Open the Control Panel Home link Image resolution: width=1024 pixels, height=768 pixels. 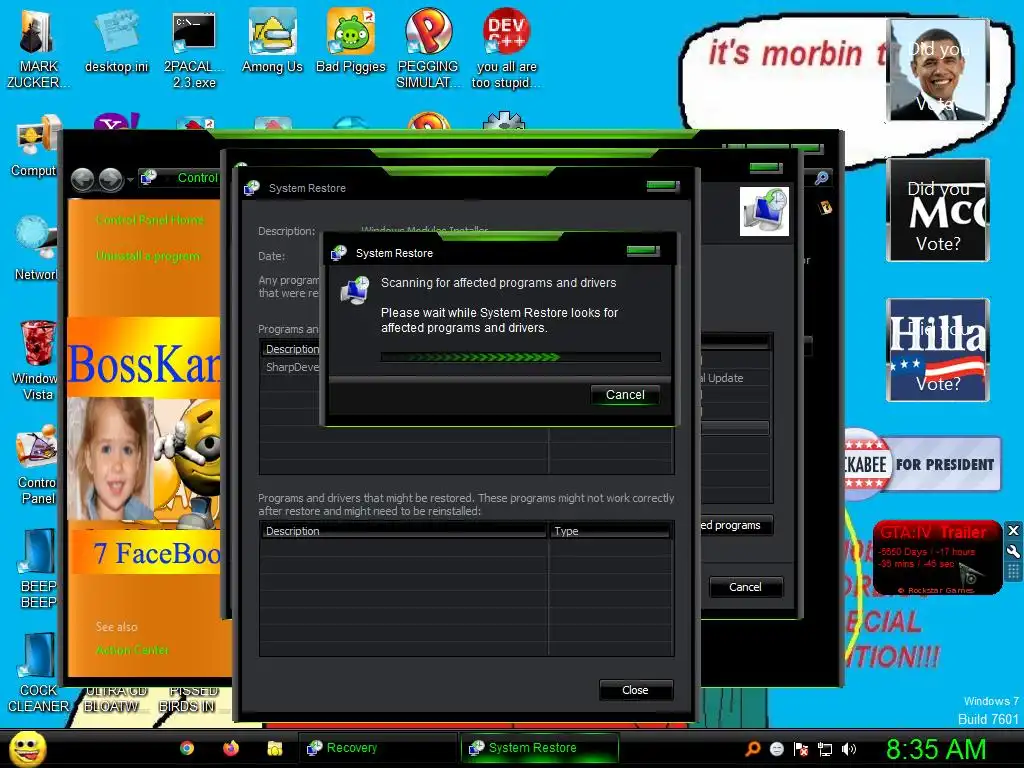150,220
